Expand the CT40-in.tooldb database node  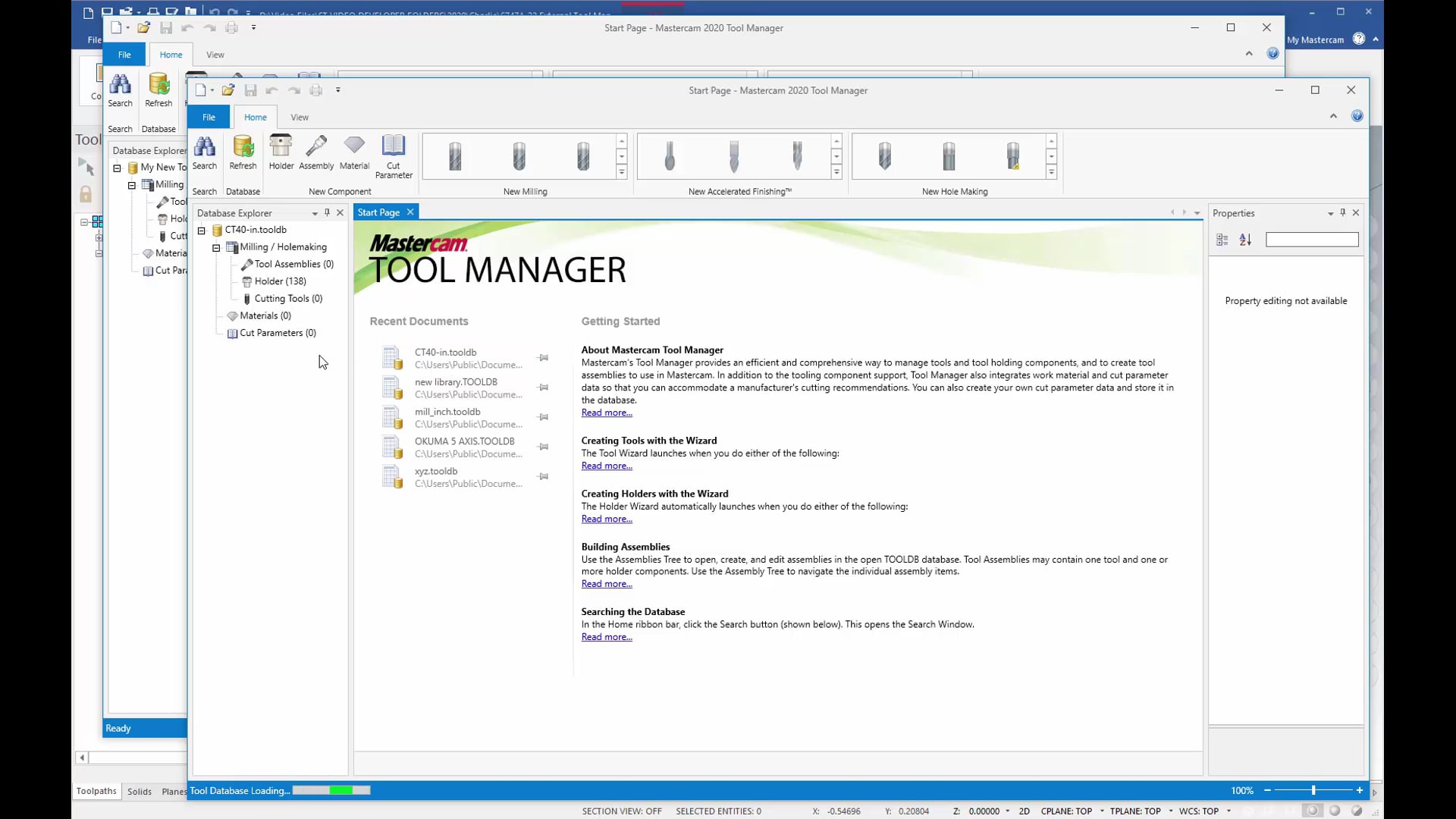tap(201, 229)
